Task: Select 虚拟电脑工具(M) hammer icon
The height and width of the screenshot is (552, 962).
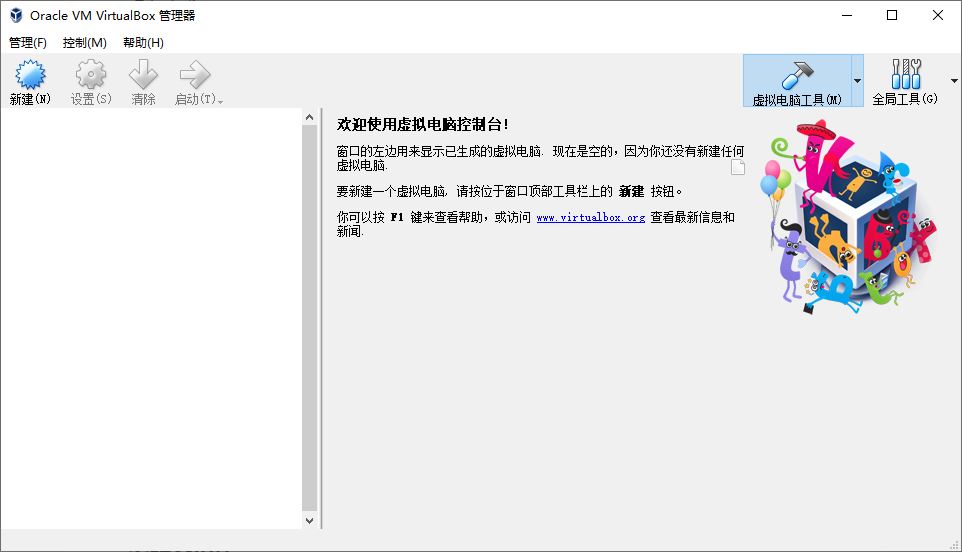Action: 798,76
